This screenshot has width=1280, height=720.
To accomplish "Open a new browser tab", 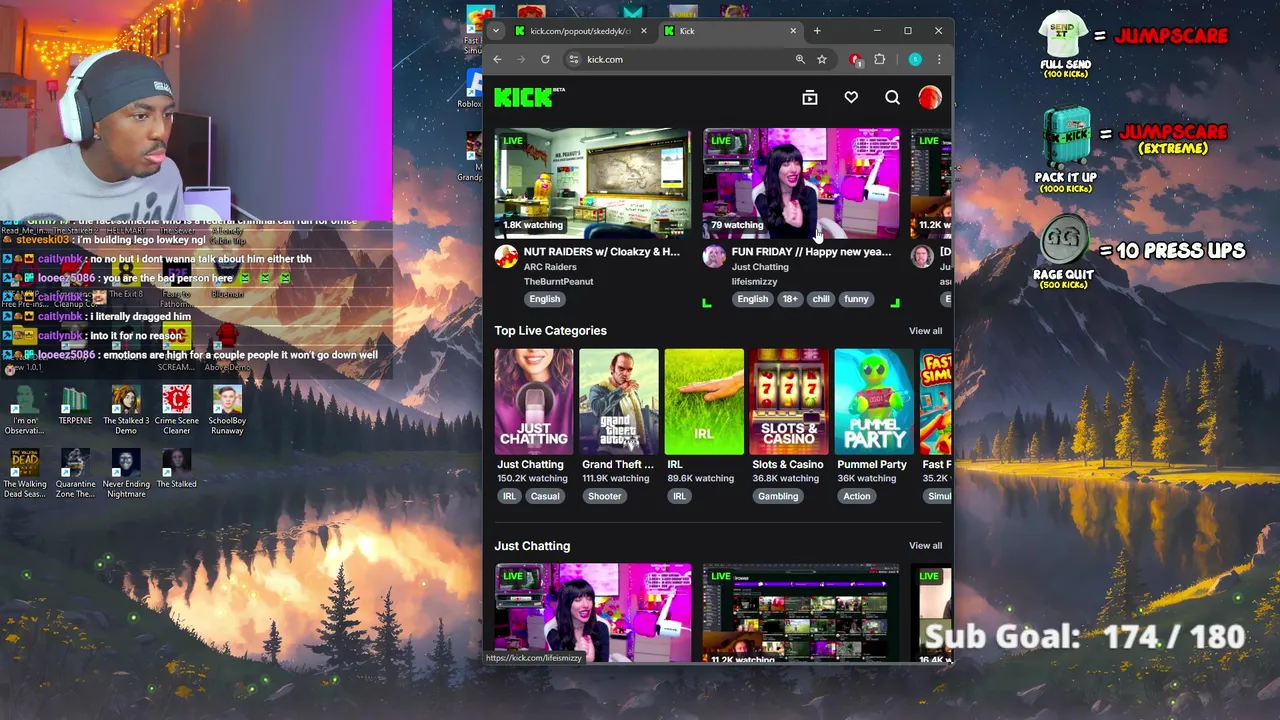I will click(817, 31).
